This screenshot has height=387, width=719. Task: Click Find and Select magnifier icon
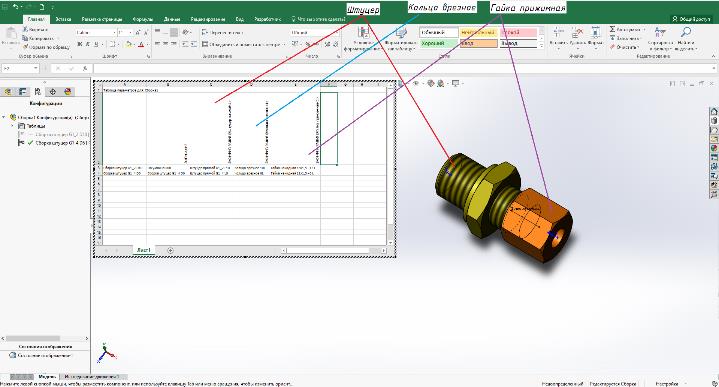pyautogui.click(x=686, y=32)
